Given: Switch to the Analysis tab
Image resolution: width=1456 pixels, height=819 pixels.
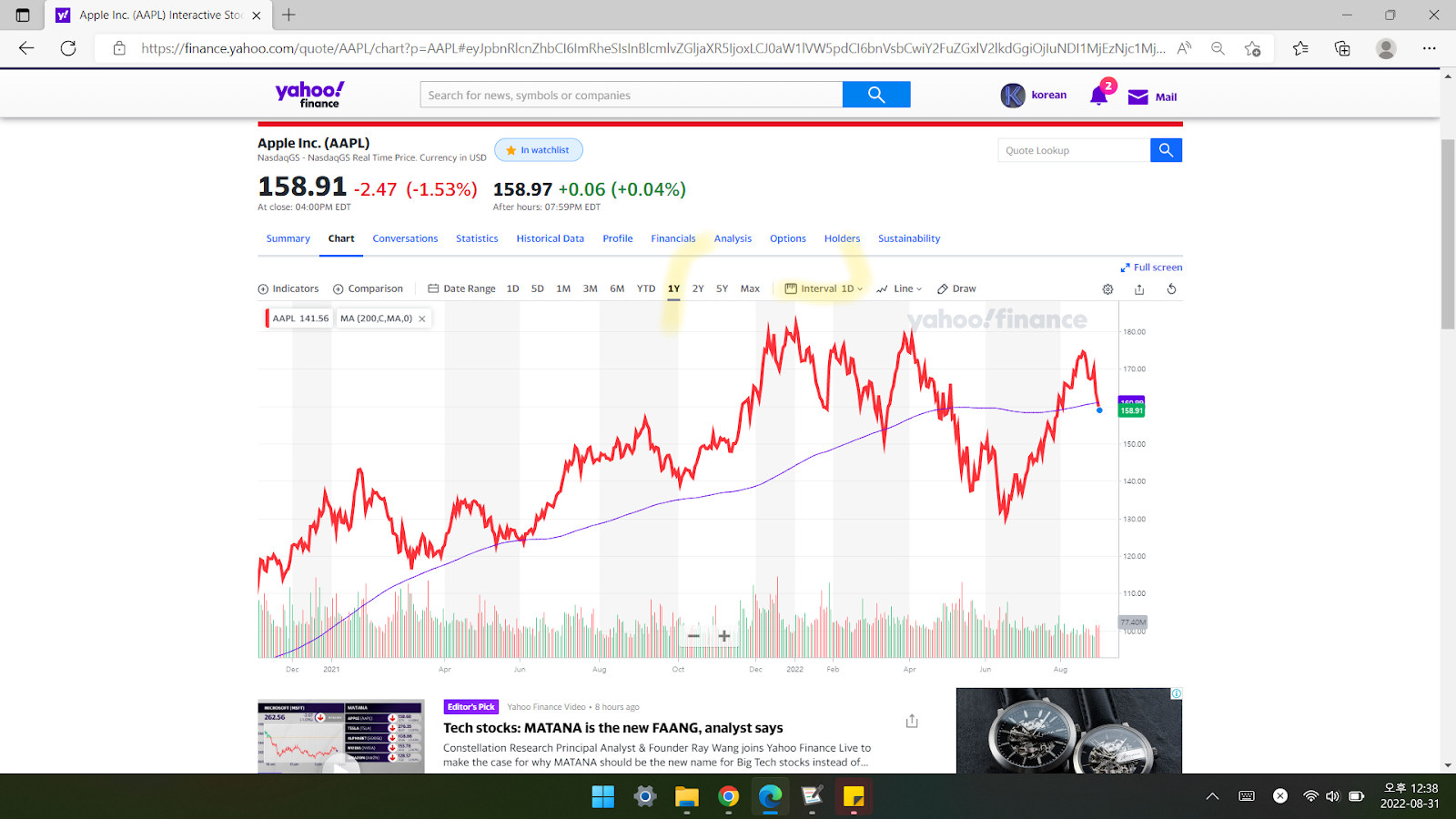Looking at the screenshot, I should coord(733,238).
